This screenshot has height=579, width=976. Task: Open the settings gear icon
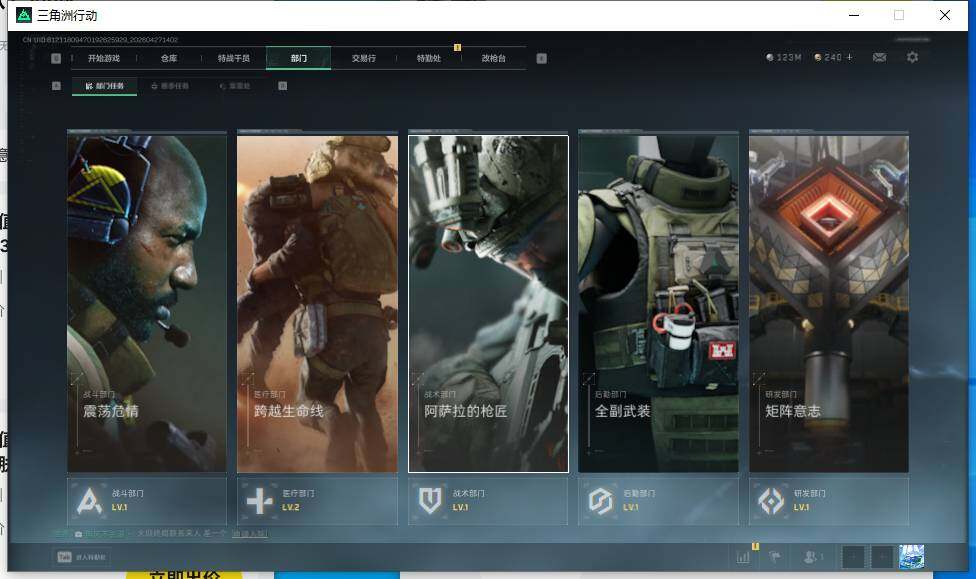pyautogui.click(x=913, y=57)
